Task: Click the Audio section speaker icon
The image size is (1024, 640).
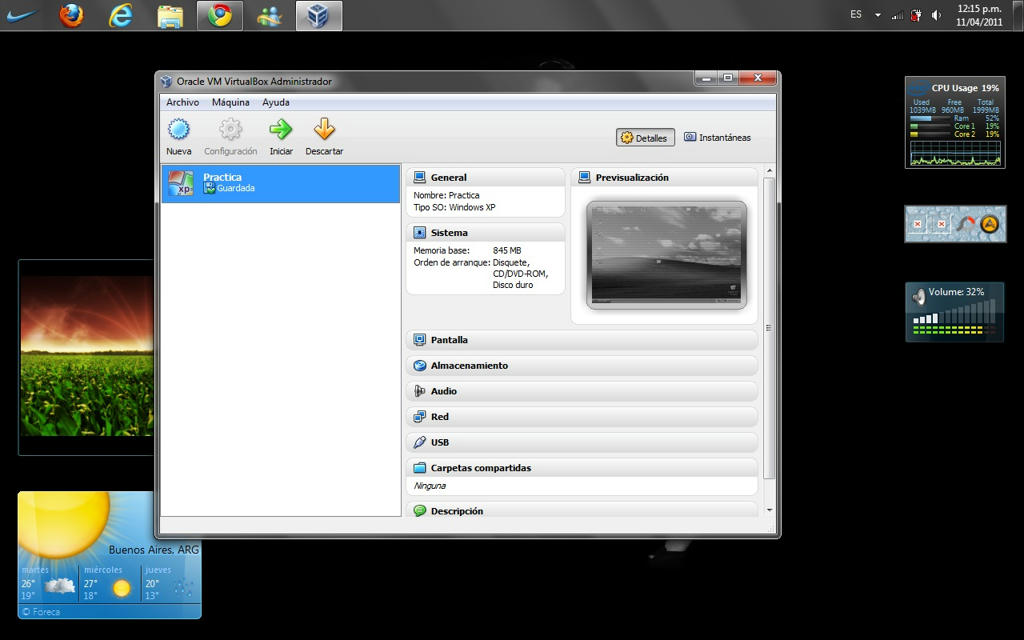Action: tap(419, 391)
